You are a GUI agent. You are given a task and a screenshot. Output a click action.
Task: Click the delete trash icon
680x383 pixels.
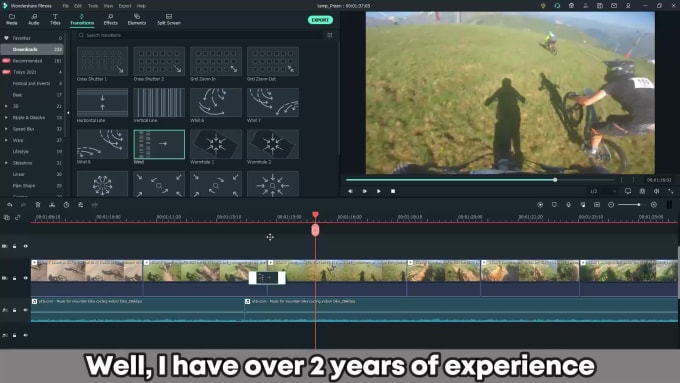tap(38, 205)
